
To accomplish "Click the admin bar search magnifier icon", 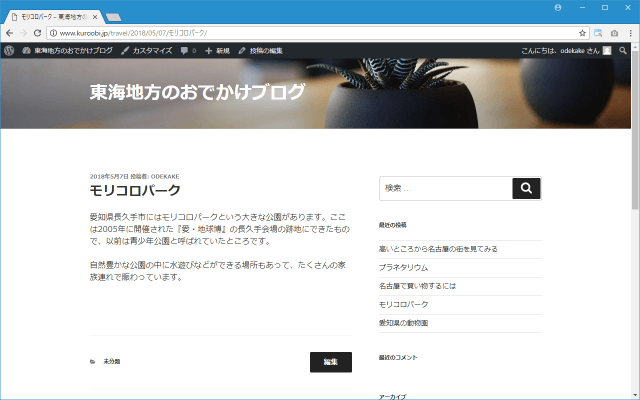I will point(622,51).
